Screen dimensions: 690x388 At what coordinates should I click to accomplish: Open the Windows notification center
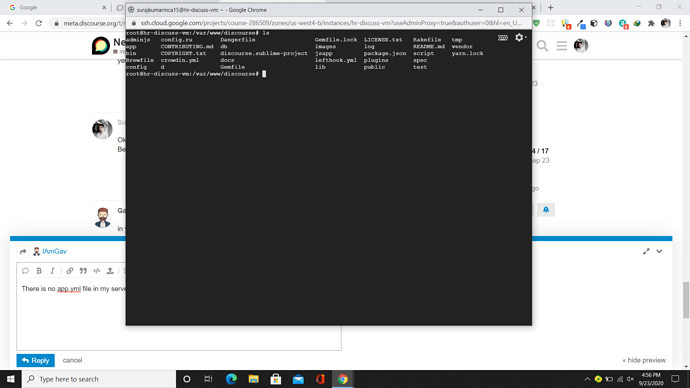[x=675, y=379]
